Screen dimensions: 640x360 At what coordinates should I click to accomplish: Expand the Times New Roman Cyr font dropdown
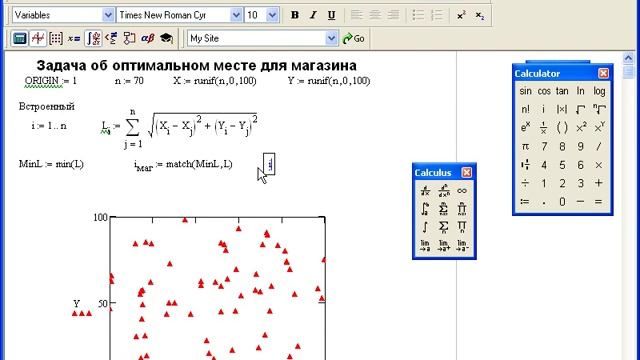pos(236,15)
